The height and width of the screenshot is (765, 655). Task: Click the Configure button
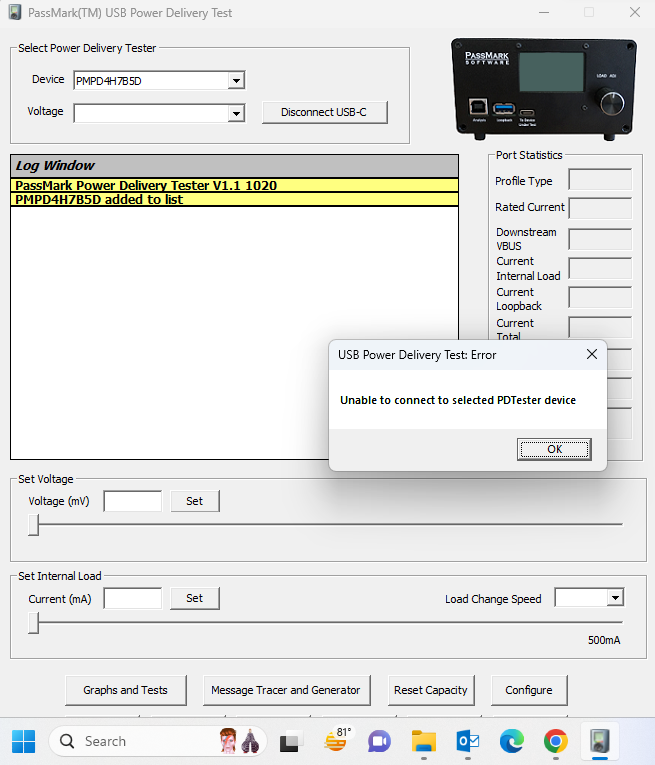529,690
